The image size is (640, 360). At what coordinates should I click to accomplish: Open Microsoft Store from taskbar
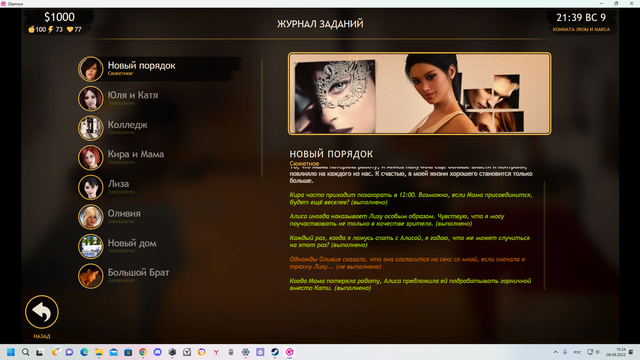[x=128, y=352]
